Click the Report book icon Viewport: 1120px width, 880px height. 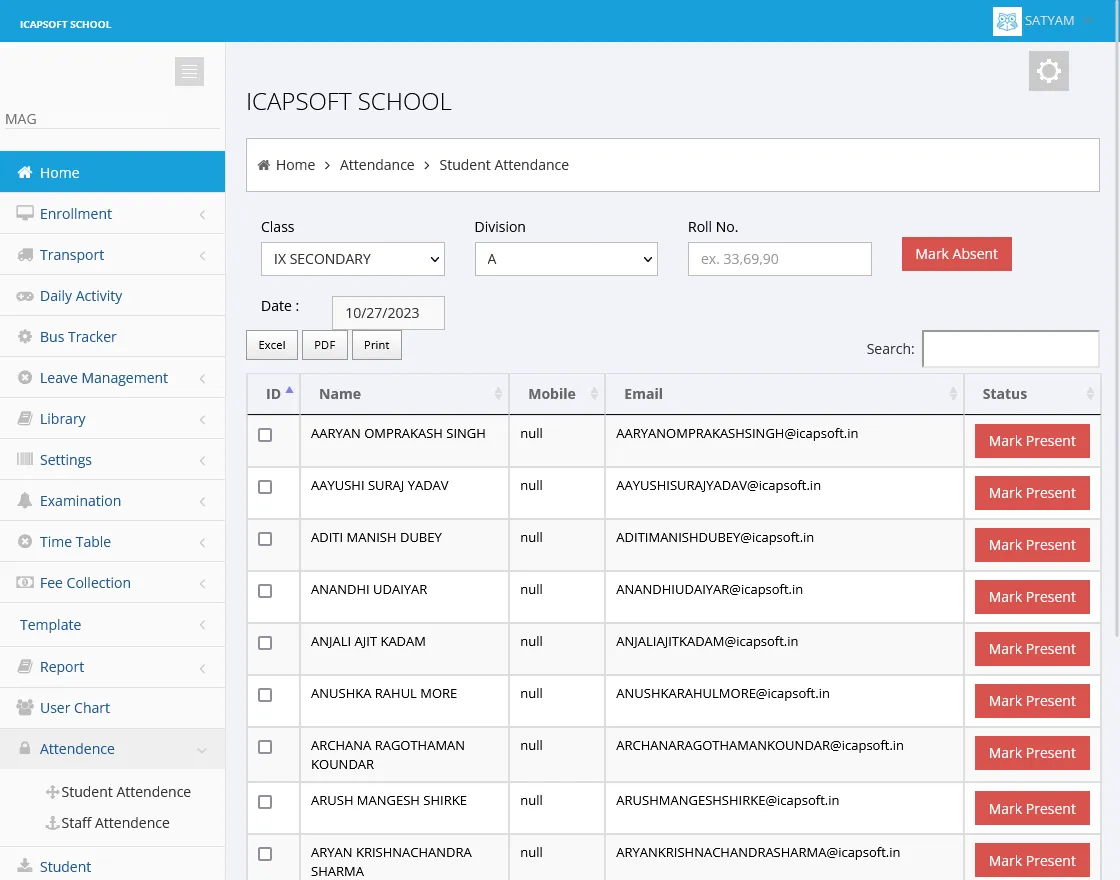click(25, 666)
